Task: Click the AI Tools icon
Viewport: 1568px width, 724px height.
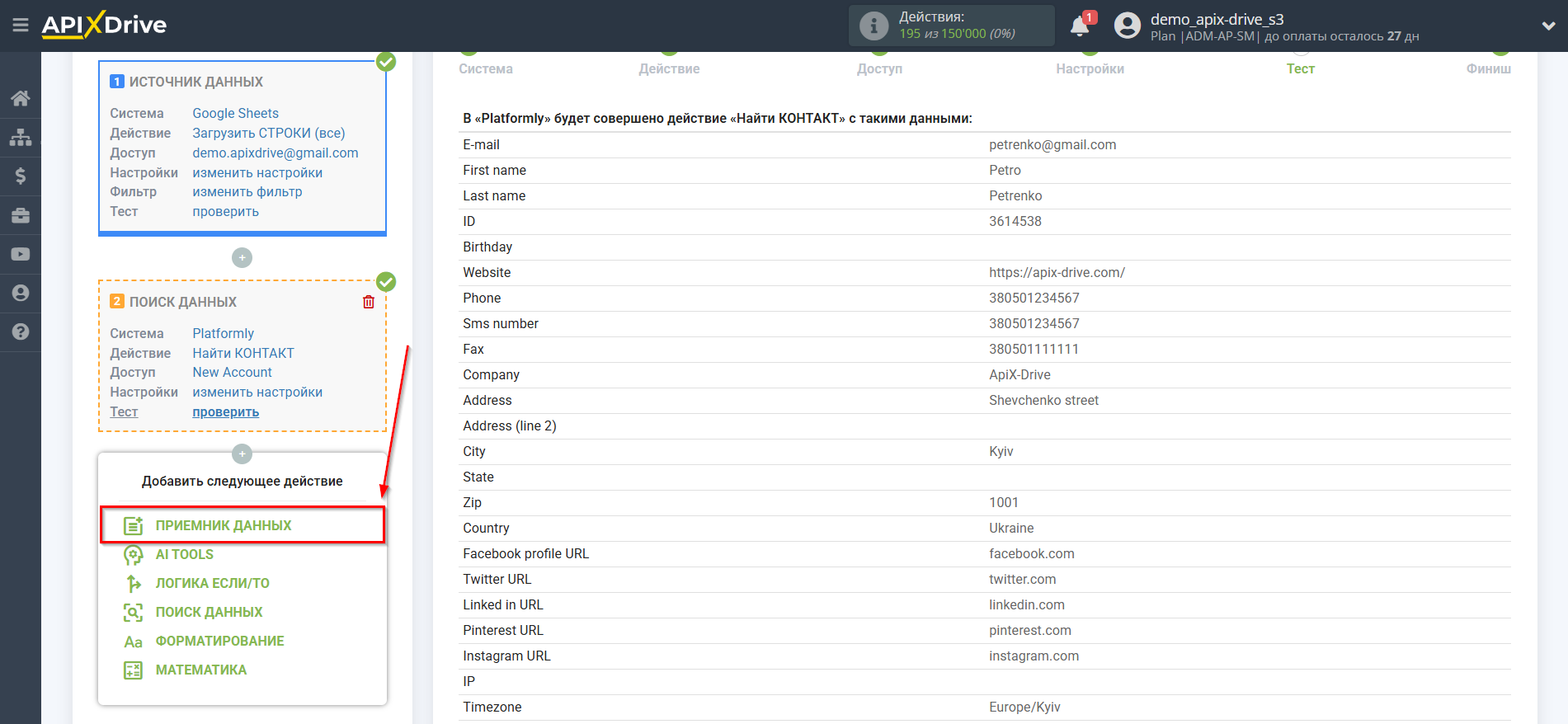Action: [133, 554]
